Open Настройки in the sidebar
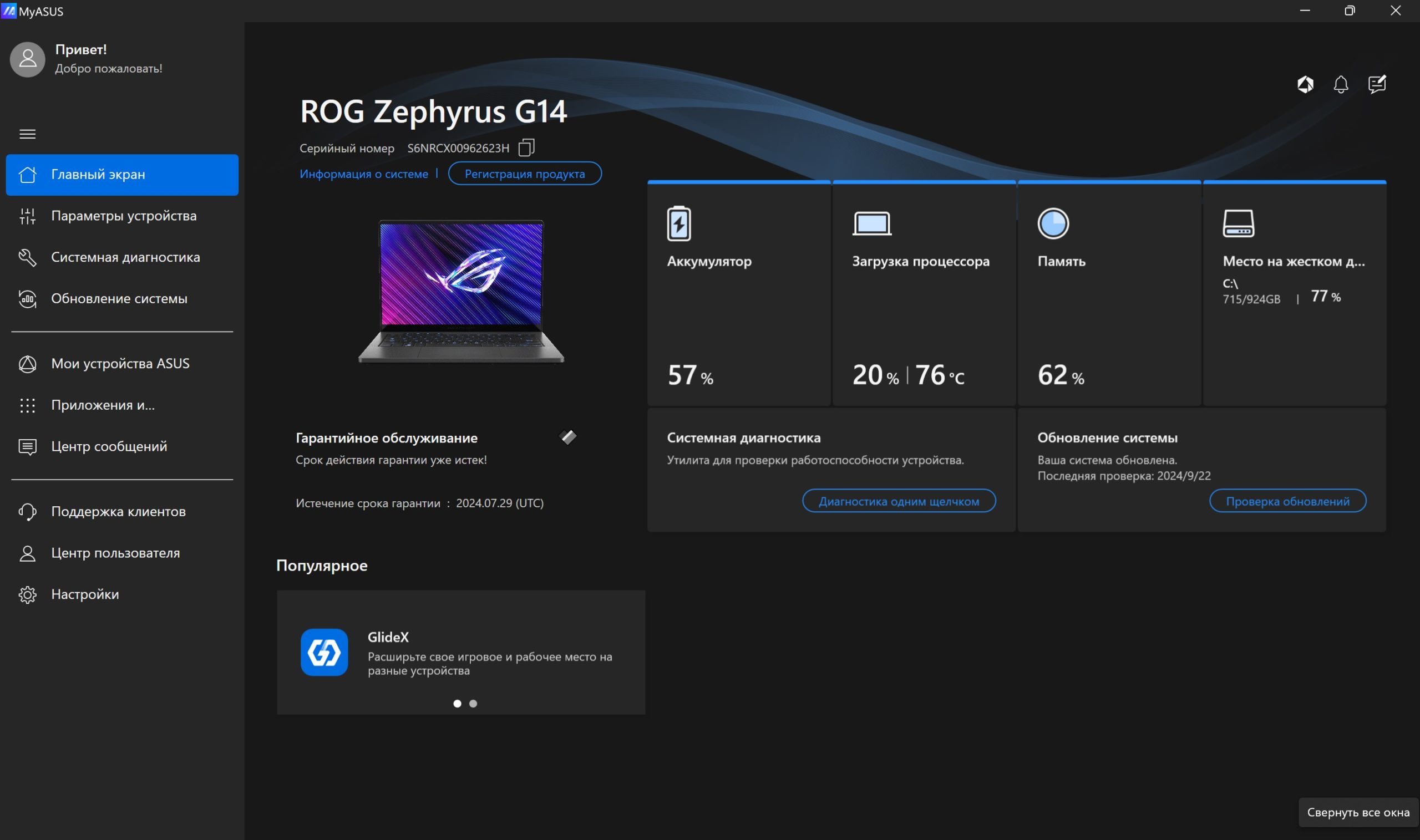Screen dimensions: 1420x840 click(122, 594)
